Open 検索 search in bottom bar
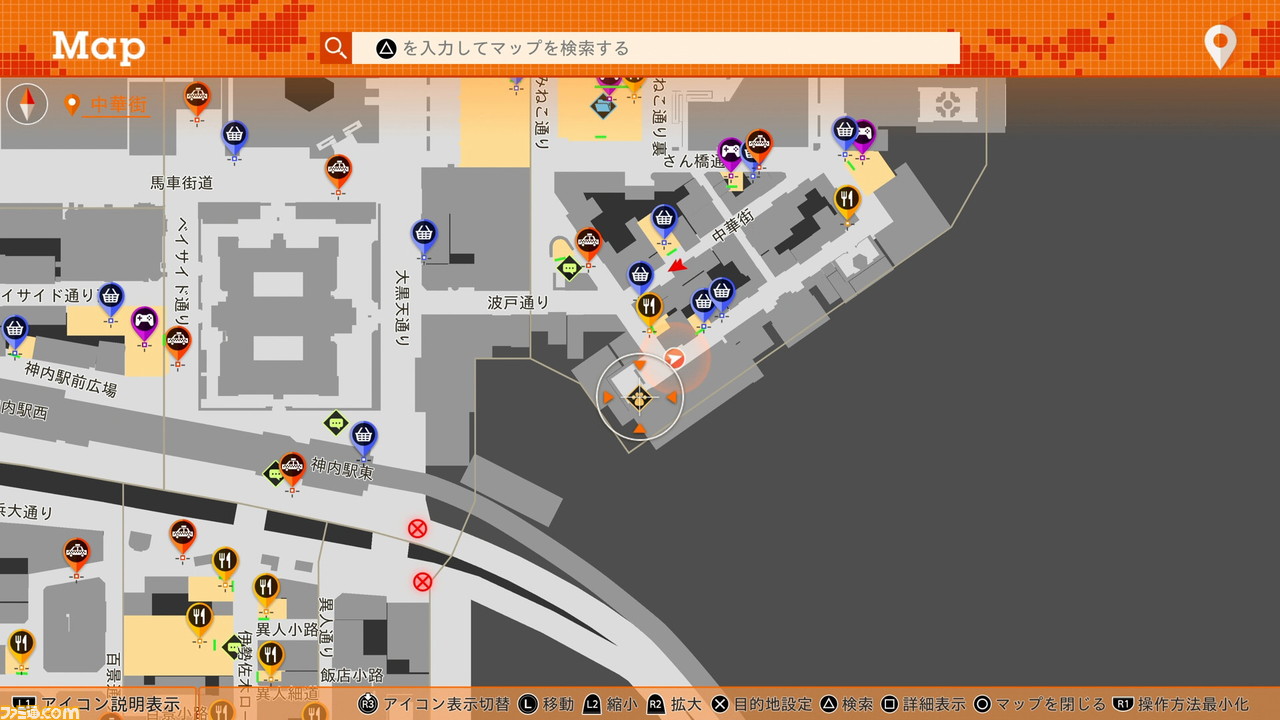 (x=847, y=704)
